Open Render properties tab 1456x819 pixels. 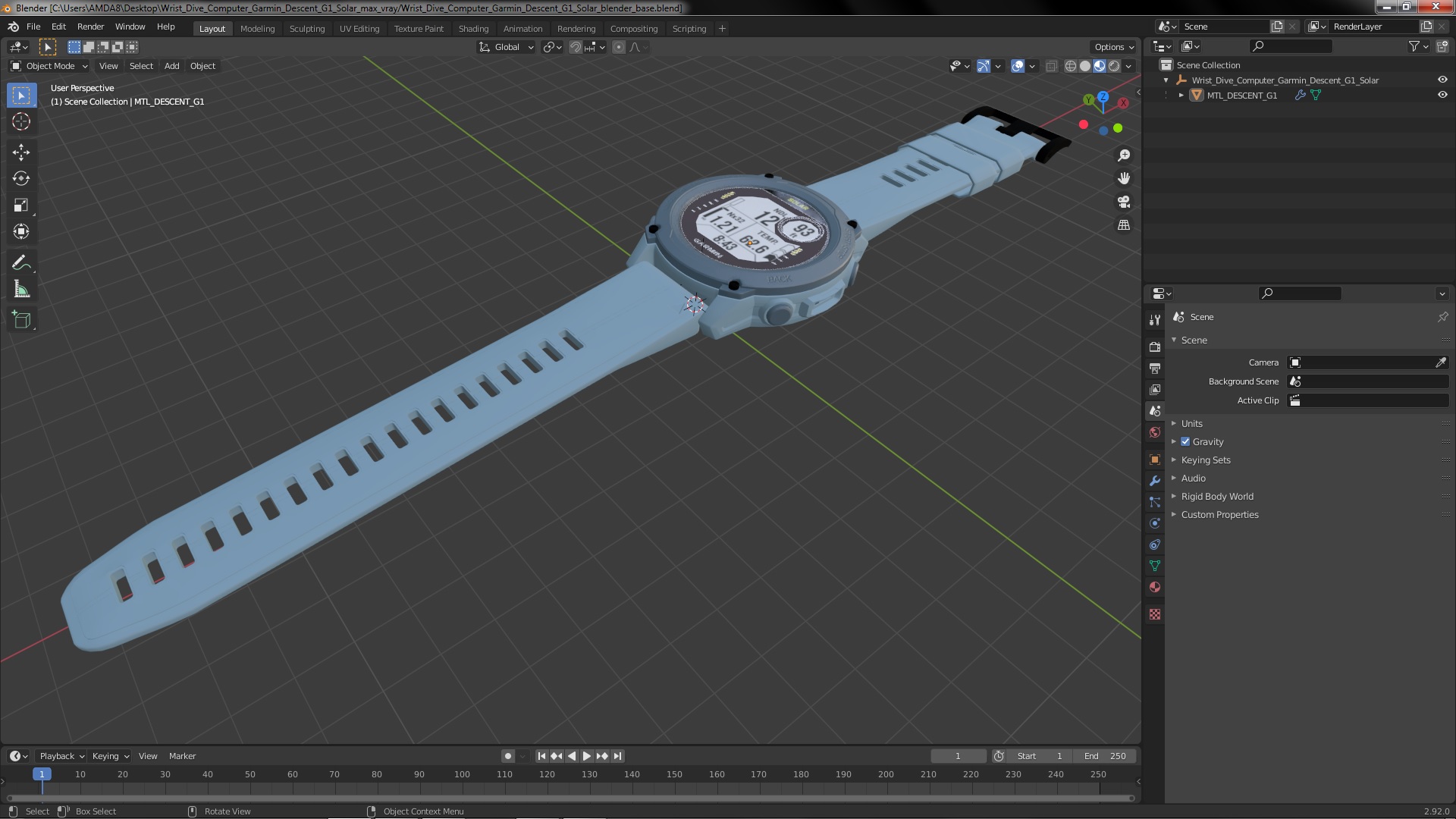coord(1155,347)
